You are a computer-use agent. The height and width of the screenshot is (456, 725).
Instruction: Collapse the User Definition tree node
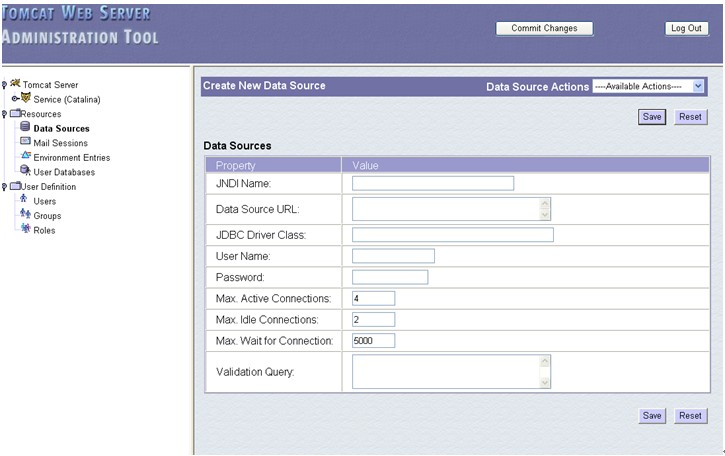tap(4, 186)
